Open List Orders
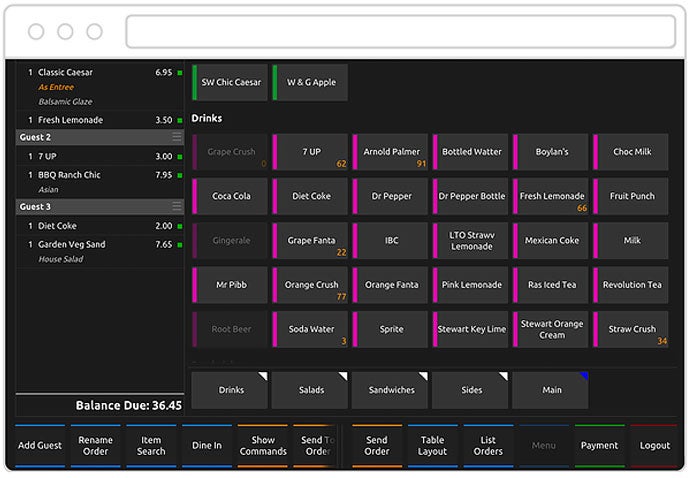 click(x=488, y=446)
